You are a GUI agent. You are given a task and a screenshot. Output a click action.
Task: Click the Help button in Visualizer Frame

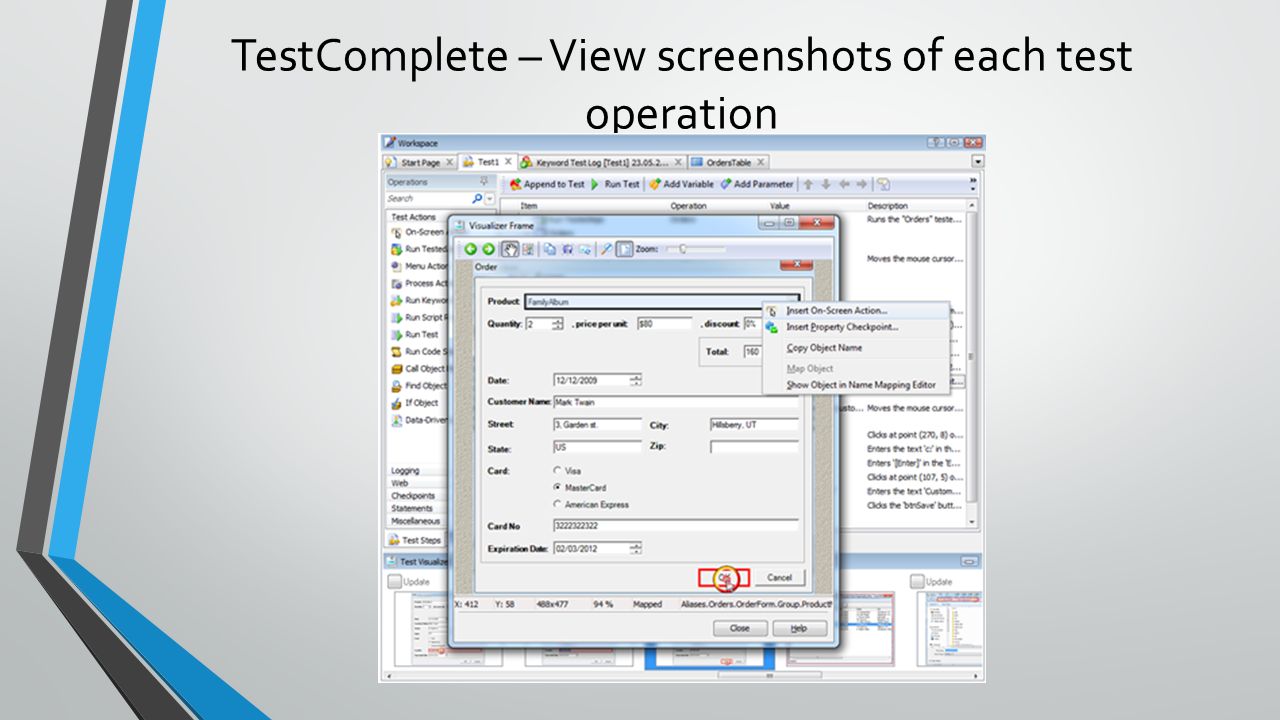coord(800,629)
